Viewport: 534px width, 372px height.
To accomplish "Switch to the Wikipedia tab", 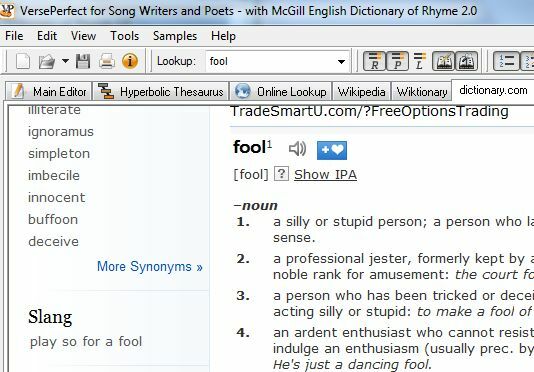I will [362, 92].
